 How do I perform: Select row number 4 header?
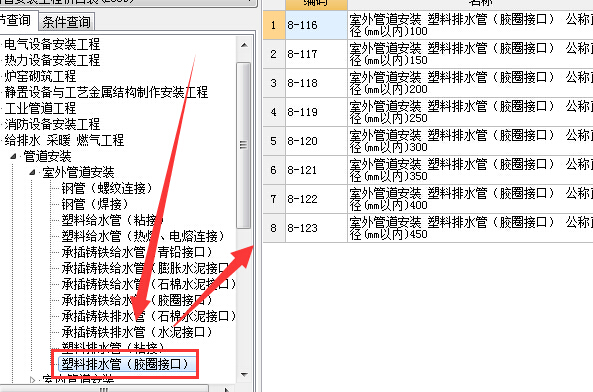coord(274,112)
